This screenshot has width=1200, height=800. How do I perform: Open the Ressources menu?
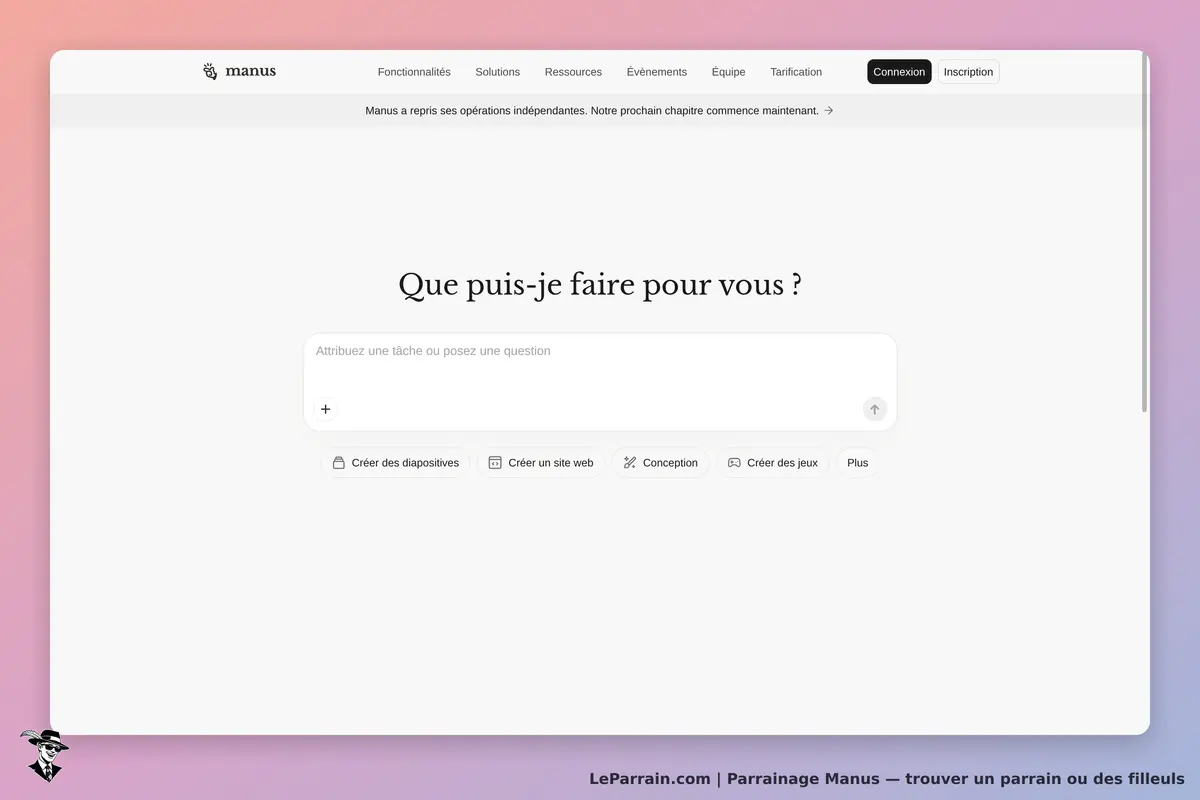[573, 72]
